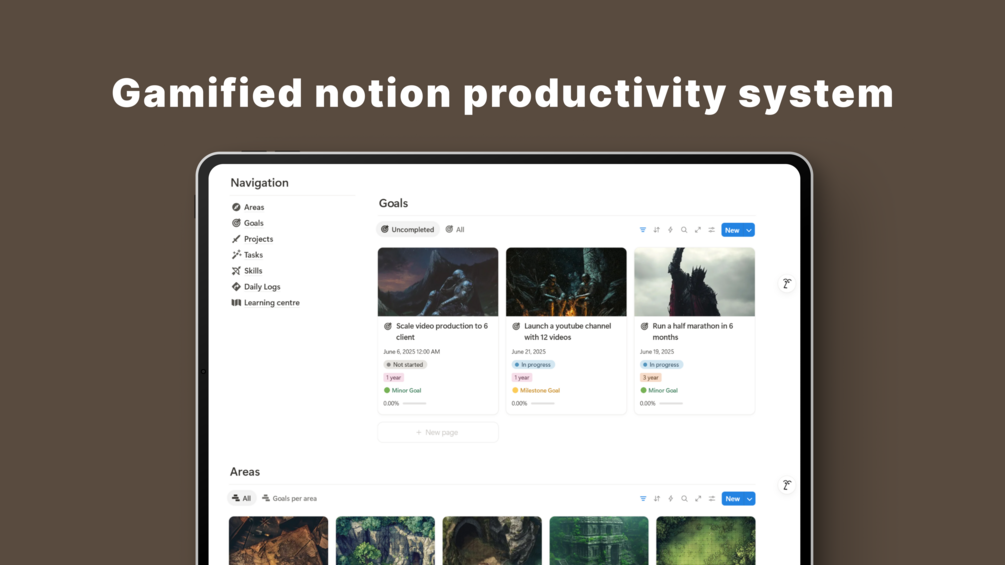Click the New button in Goals
Viewport: 1005px width, 565px height.
point(732,230)
